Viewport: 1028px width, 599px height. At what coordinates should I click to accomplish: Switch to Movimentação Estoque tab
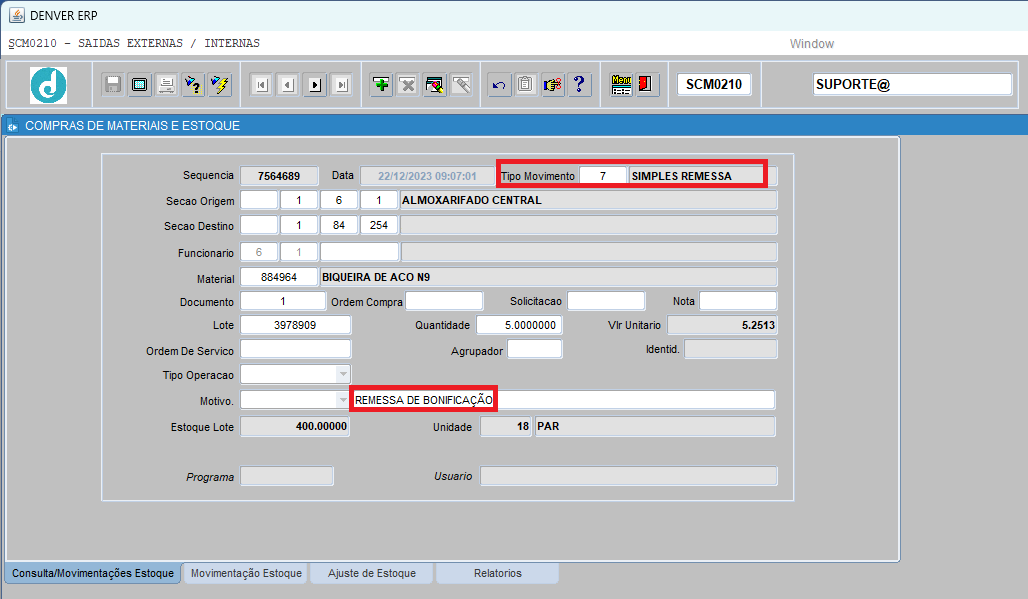[x=247, y=573]
